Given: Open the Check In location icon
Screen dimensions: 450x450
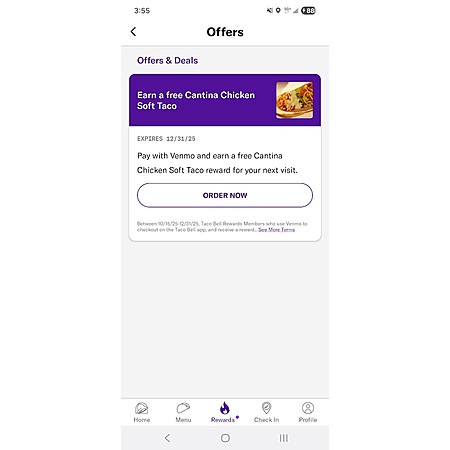Looking at the screenshot, I should coord(266,408).
